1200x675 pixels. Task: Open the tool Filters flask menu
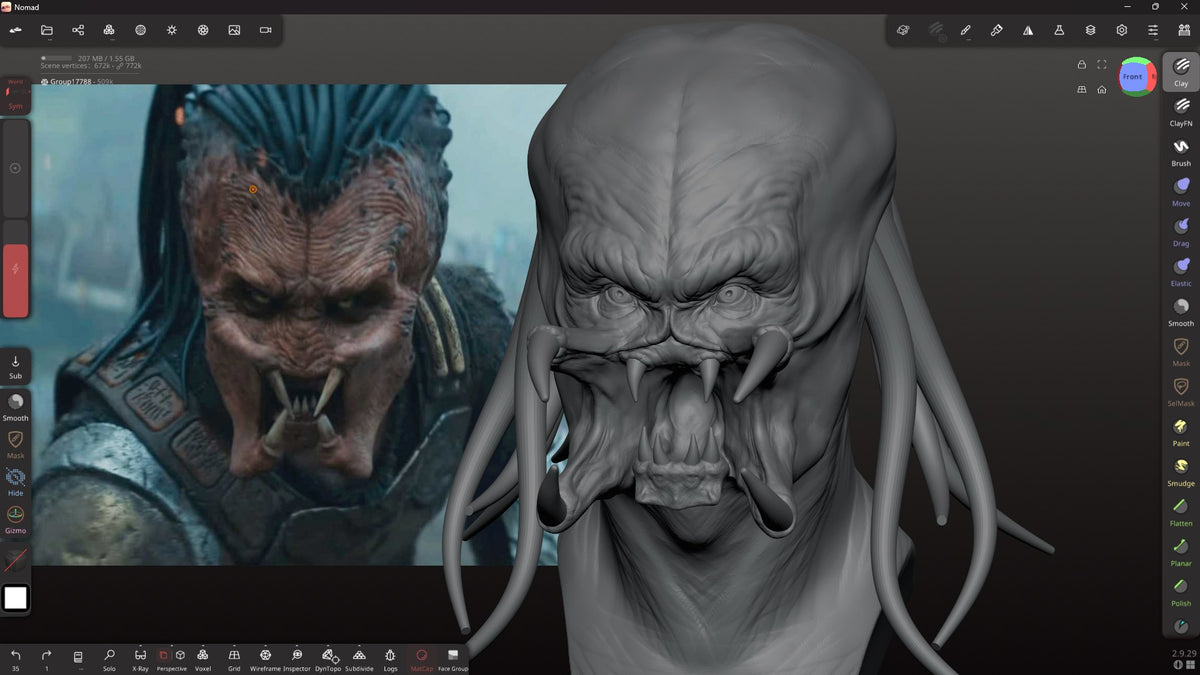(x=1059, y=30)
